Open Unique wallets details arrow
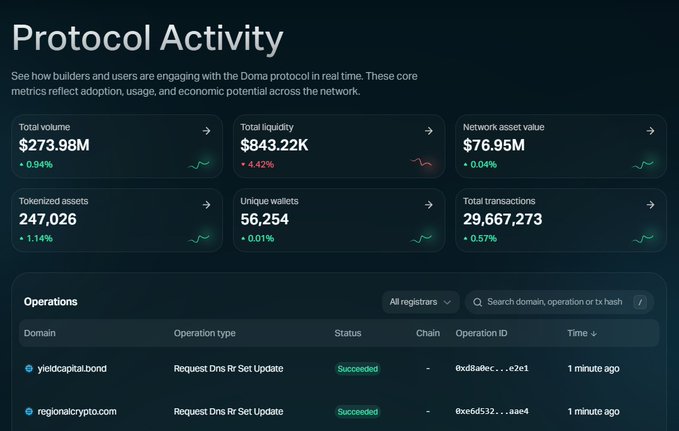The height and width of the screenshot is (431, 679). (x=429, y=205)
